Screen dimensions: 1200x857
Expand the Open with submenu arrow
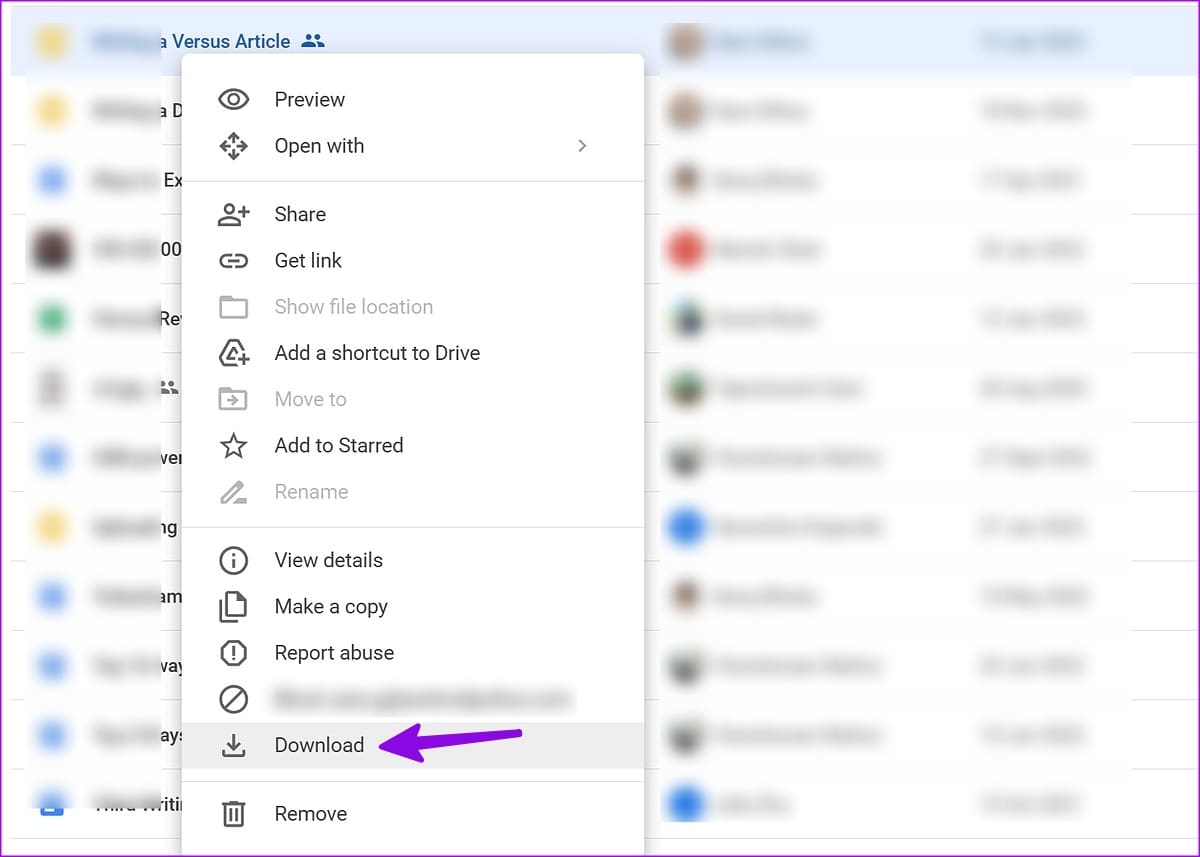582,146
